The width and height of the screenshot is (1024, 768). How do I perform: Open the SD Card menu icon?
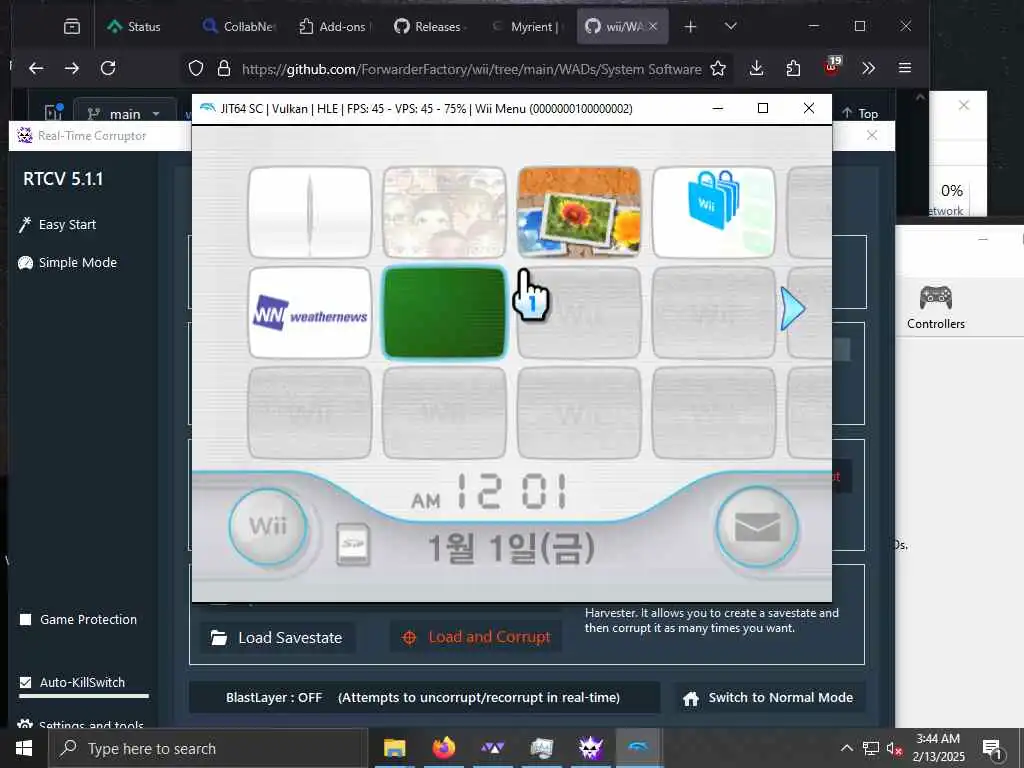coord(353,545)
